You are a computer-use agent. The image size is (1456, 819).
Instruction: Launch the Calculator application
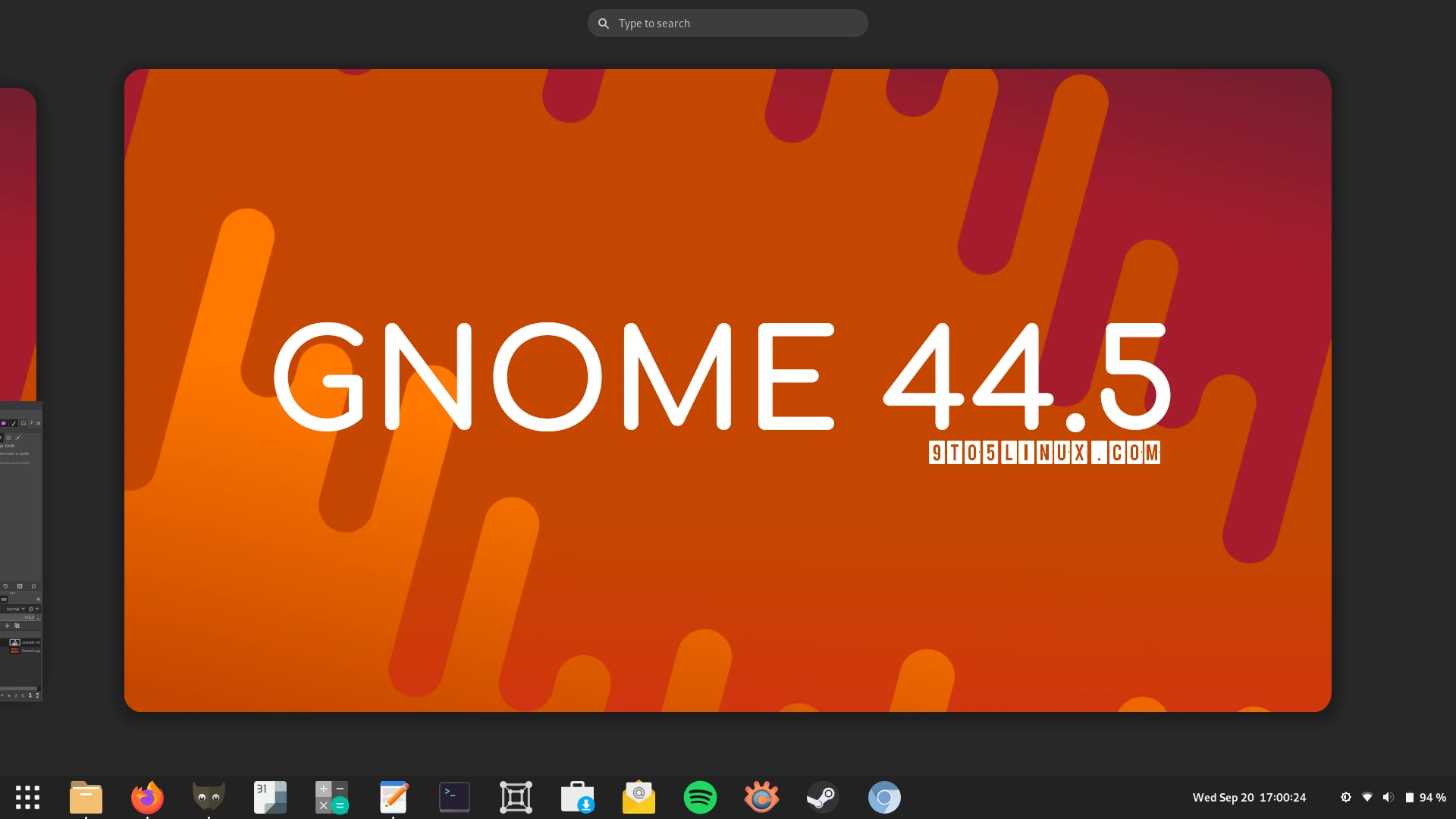coord(331,797)
